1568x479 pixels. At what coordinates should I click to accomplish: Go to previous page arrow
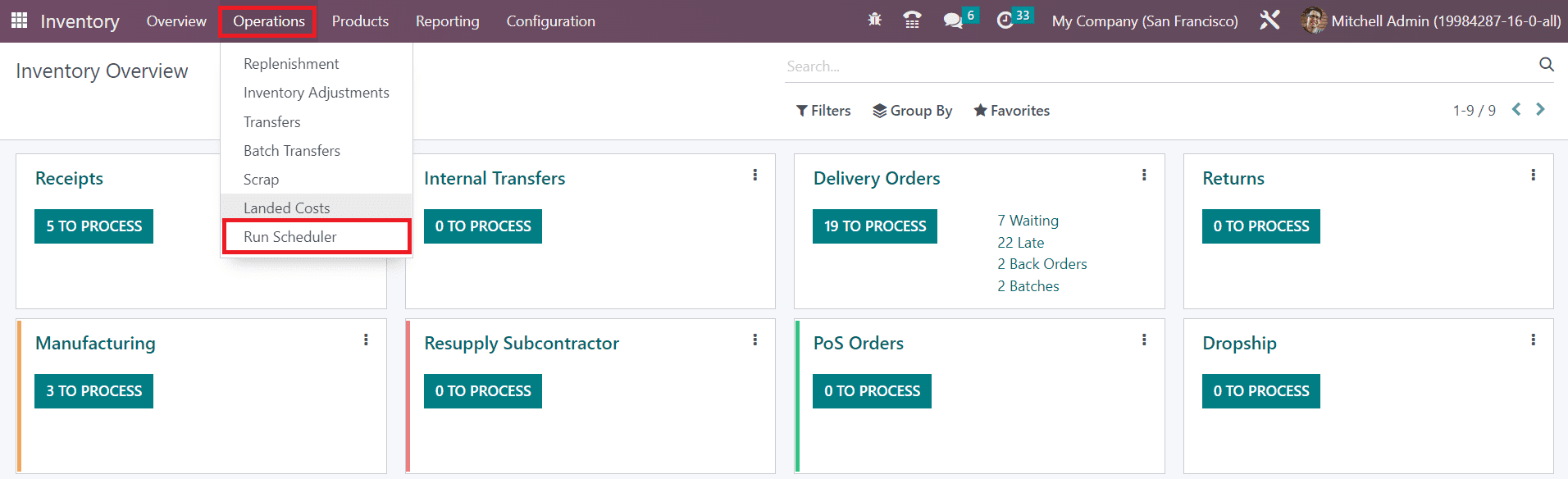[x=1516, y=110]
